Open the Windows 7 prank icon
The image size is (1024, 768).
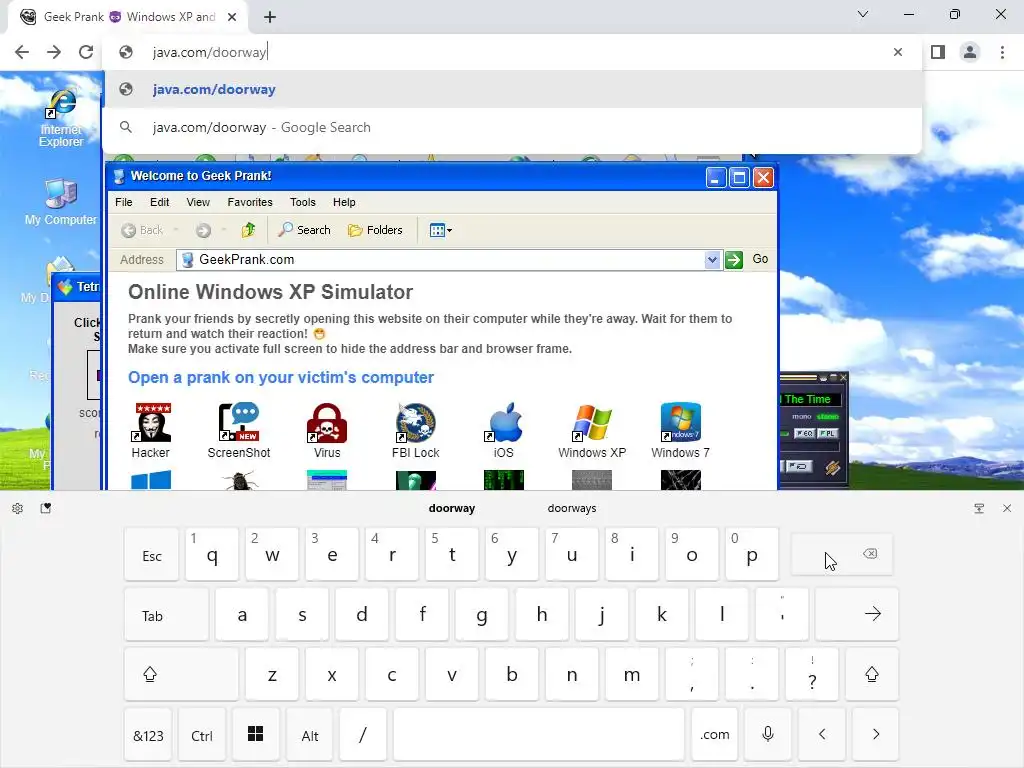(680, 430)
